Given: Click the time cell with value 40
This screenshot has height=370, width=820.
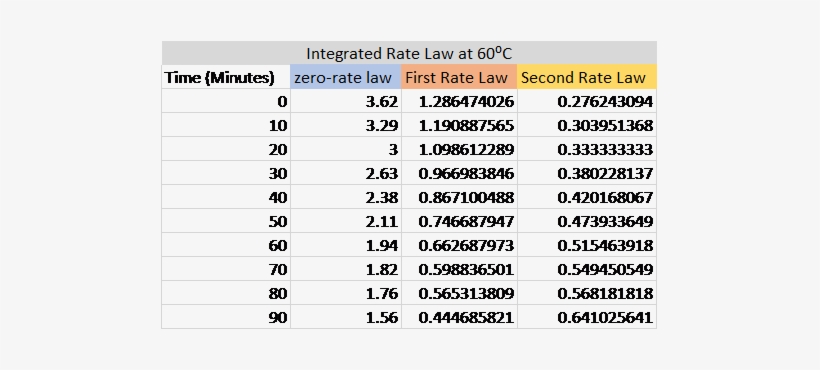Looking at the screenshot, I should [226, 198].
